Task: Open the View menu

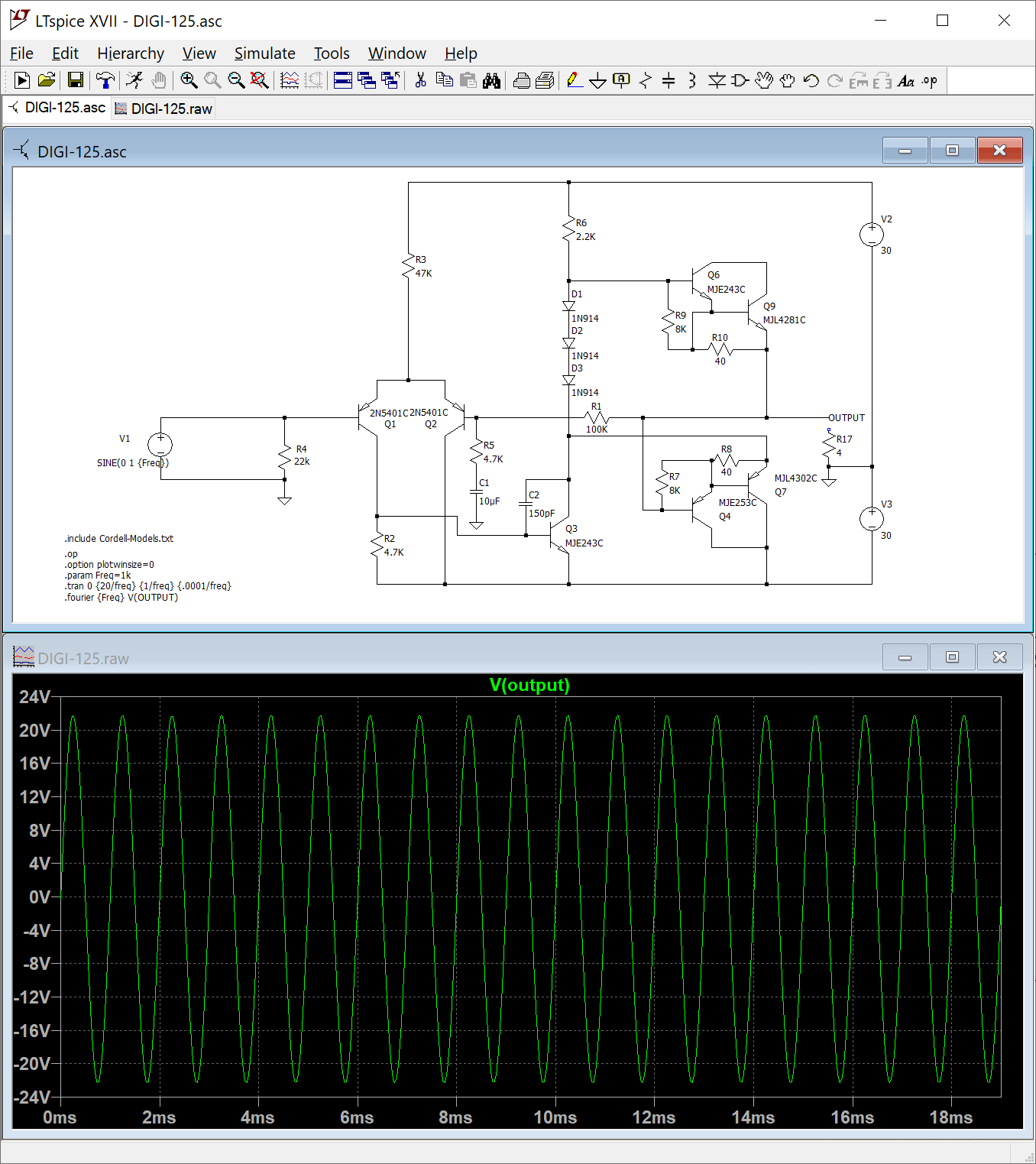Action: [199, 53]
